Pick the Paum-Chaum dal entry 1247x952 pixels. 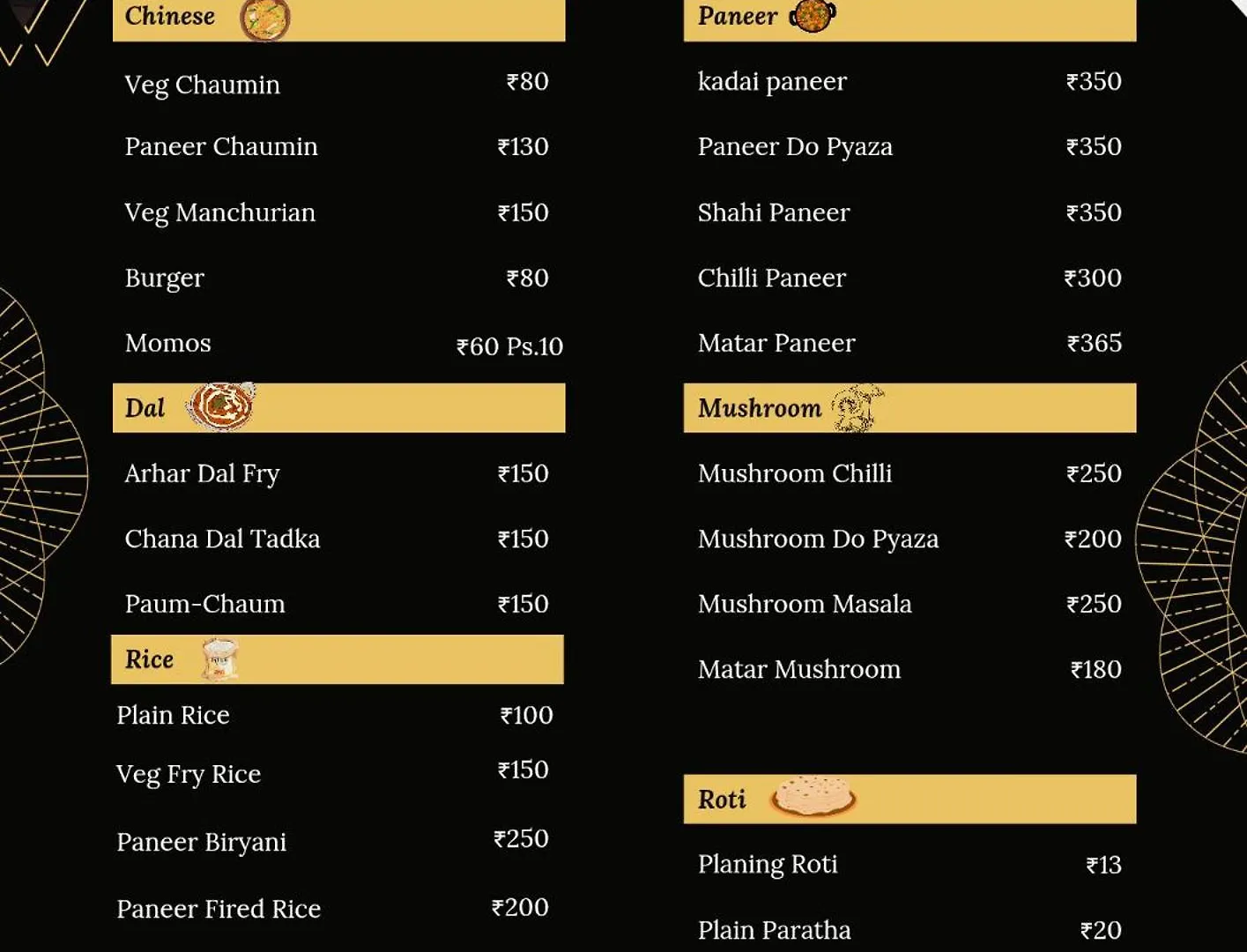click(x=337, y=604)
